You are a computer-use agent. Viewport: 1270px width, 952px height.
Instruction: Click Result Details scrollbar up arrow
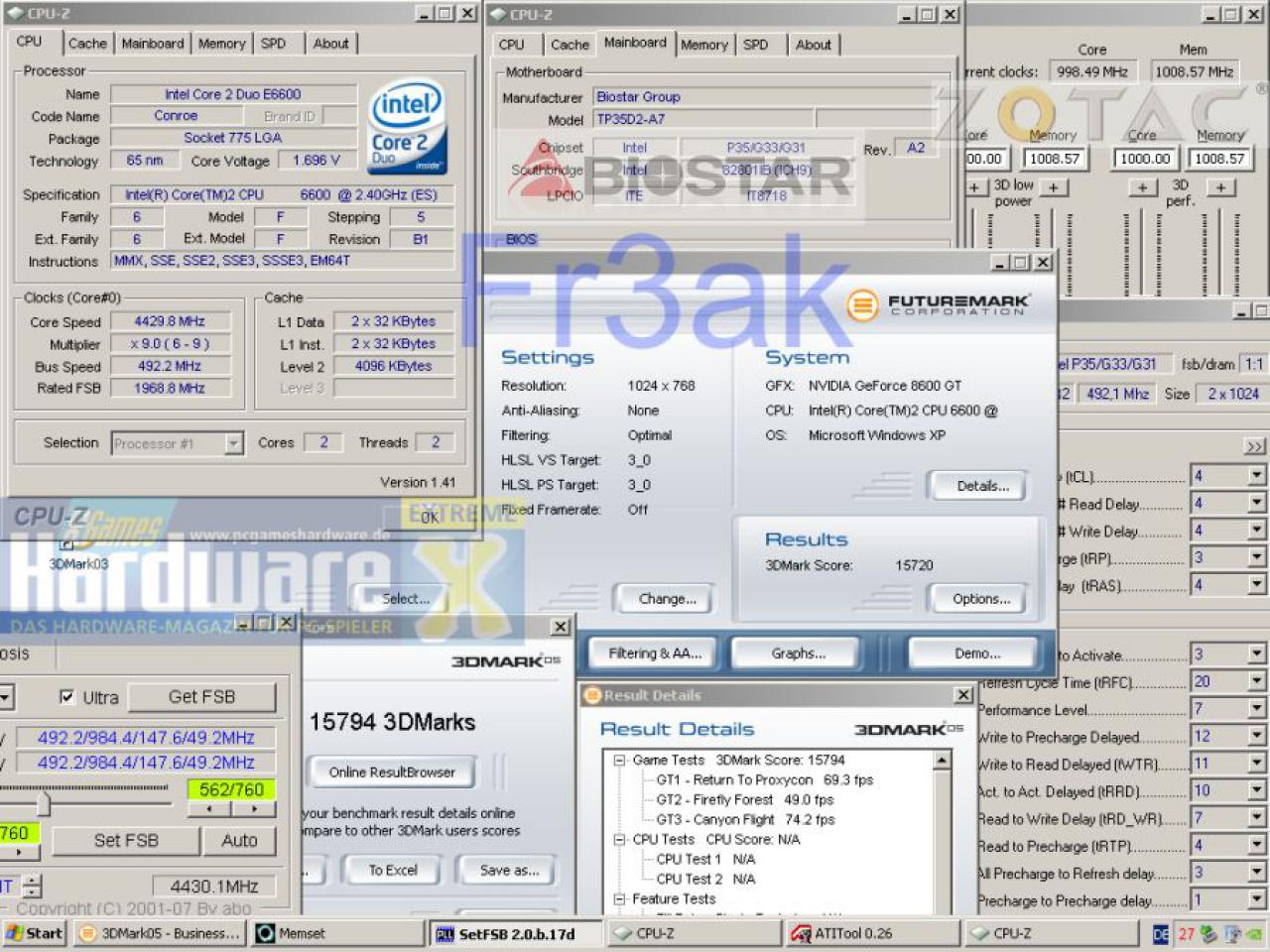[942, 761]
